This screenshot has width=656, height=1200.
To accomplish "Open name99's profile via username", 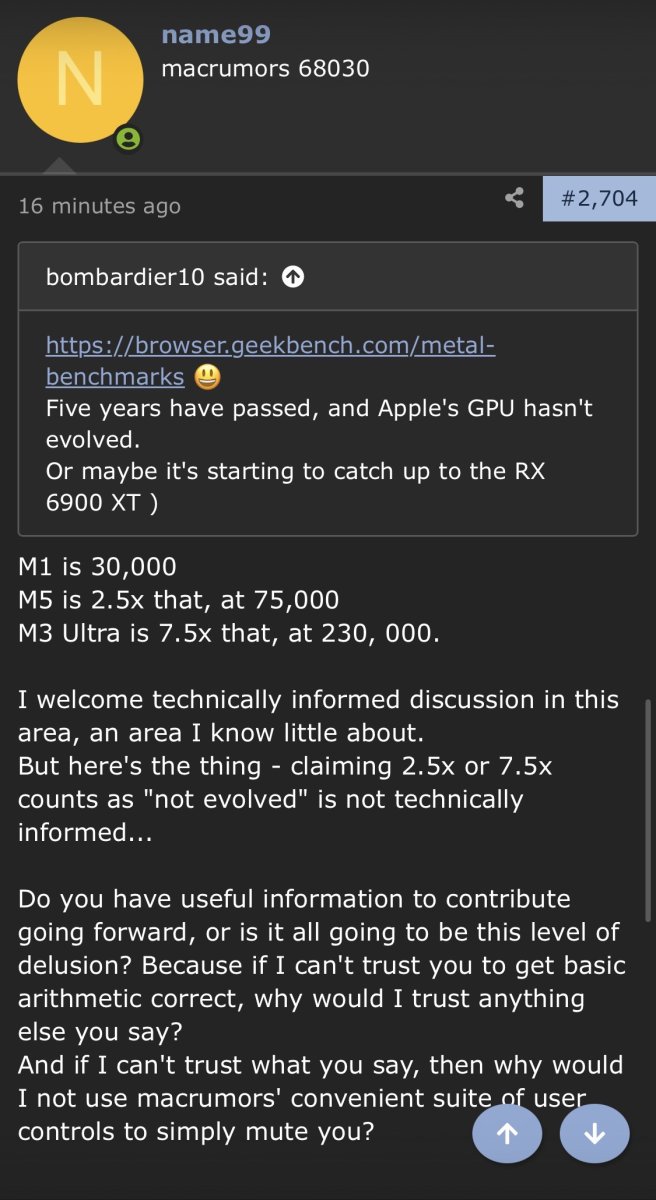I will (x=215, y=34).
